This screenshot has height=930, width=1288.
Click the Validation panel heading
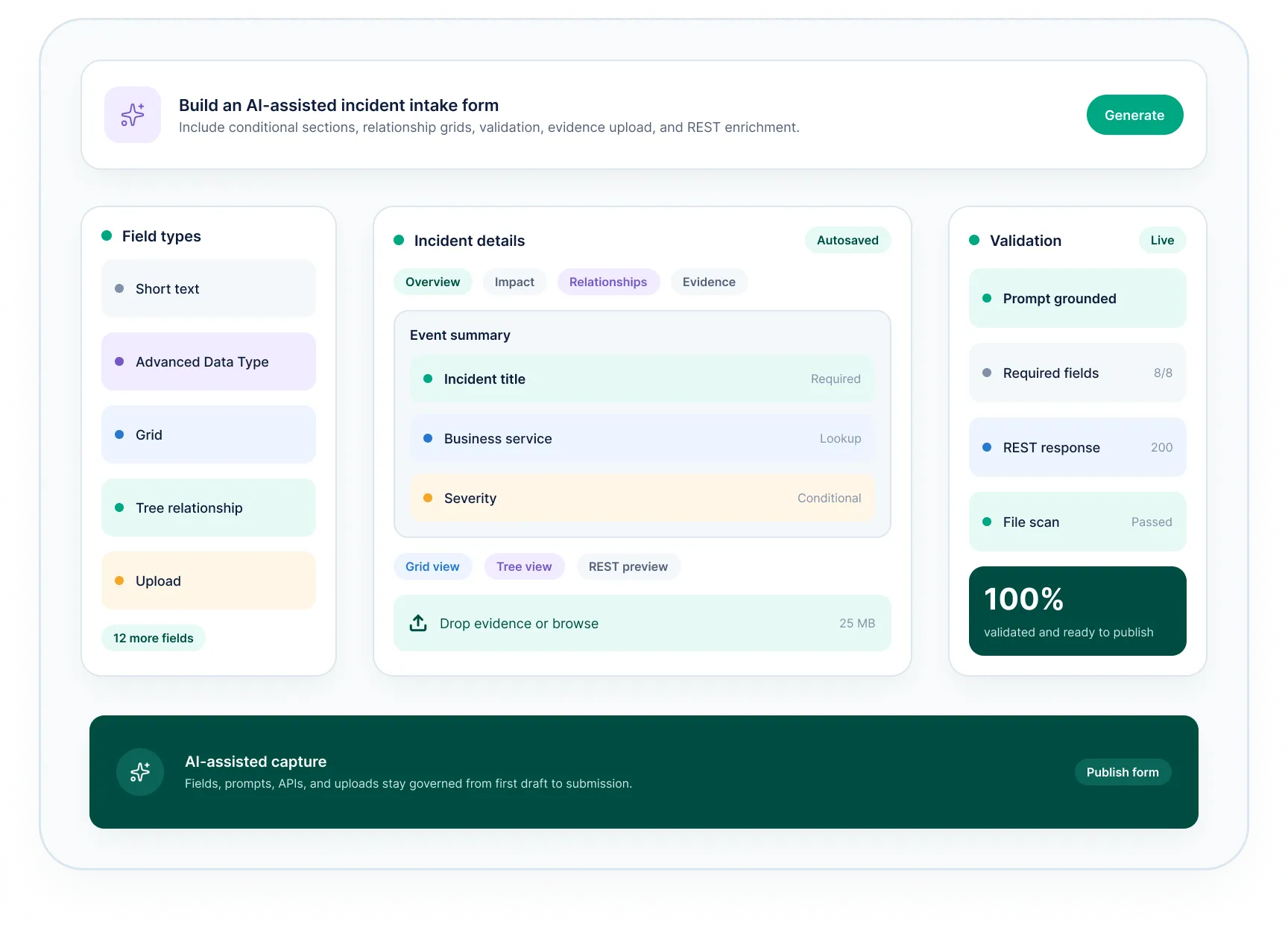coord(1026,241)
